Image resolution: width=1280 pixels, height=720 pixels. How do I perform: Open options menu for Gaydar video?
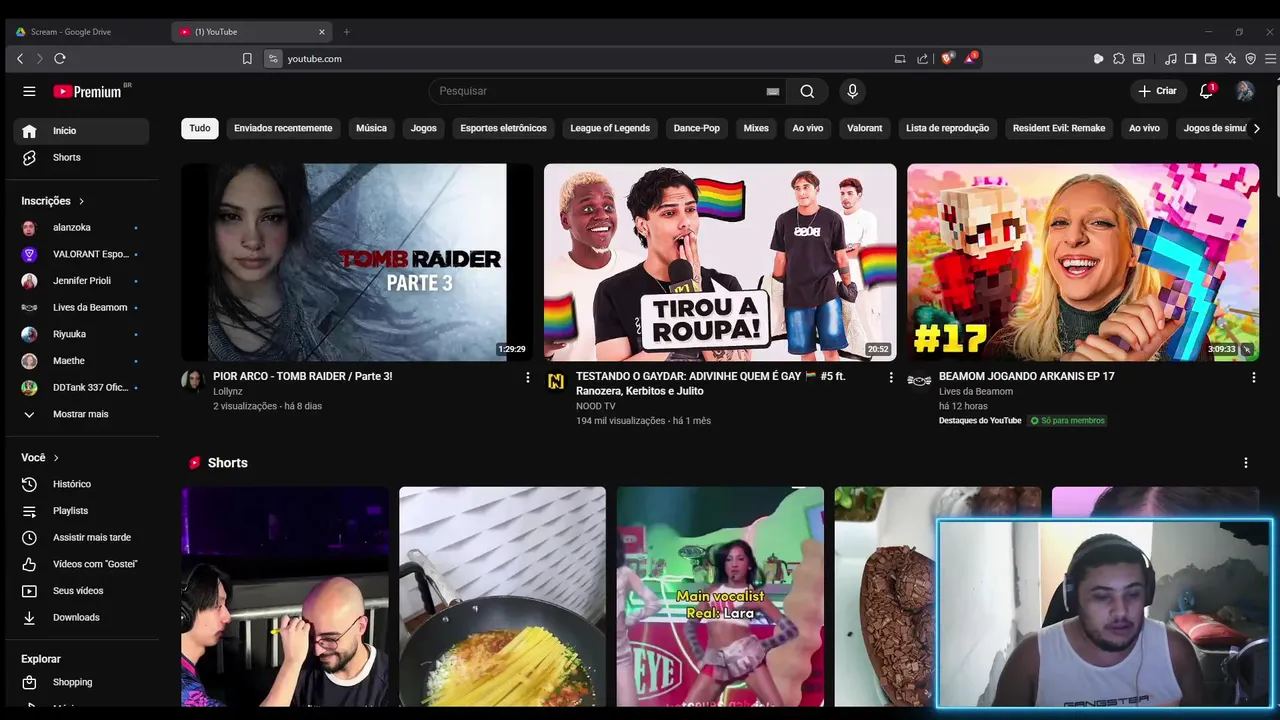pyautogui.click(x=891, y=377)
